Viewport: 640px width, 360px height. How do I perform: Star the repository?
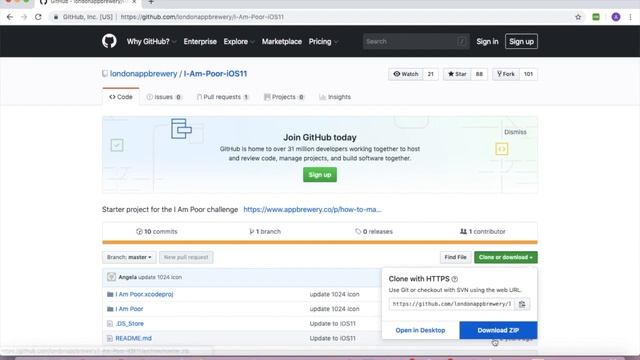[x=457, y=74]
